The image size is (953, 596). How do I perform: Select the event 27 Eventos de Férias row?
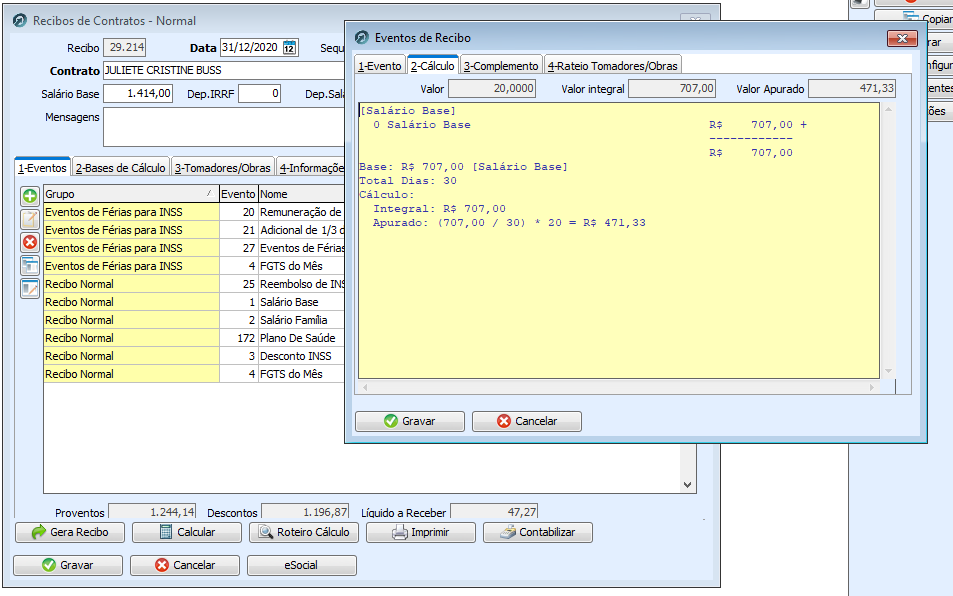[x=194, y=248]
